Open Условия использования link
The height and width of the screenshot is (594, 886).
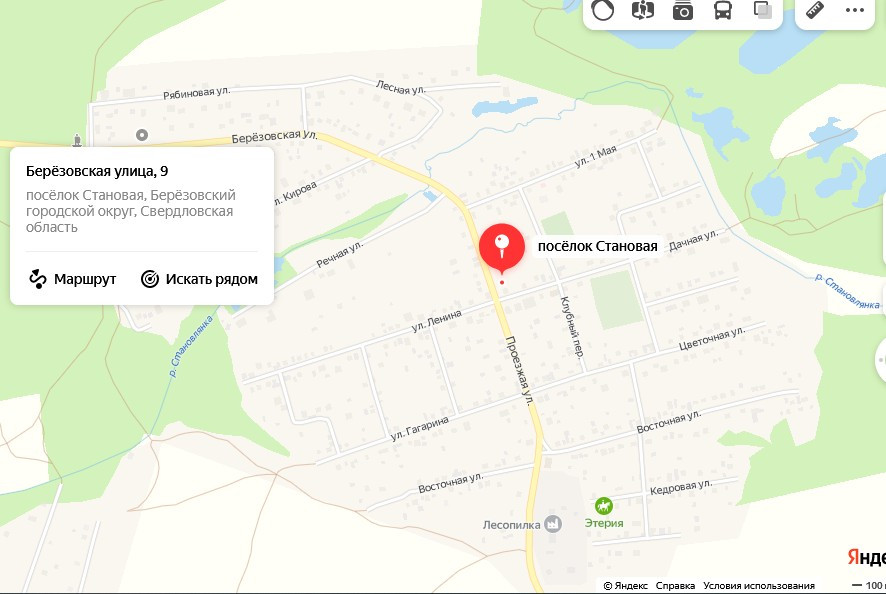coord(759,586)
